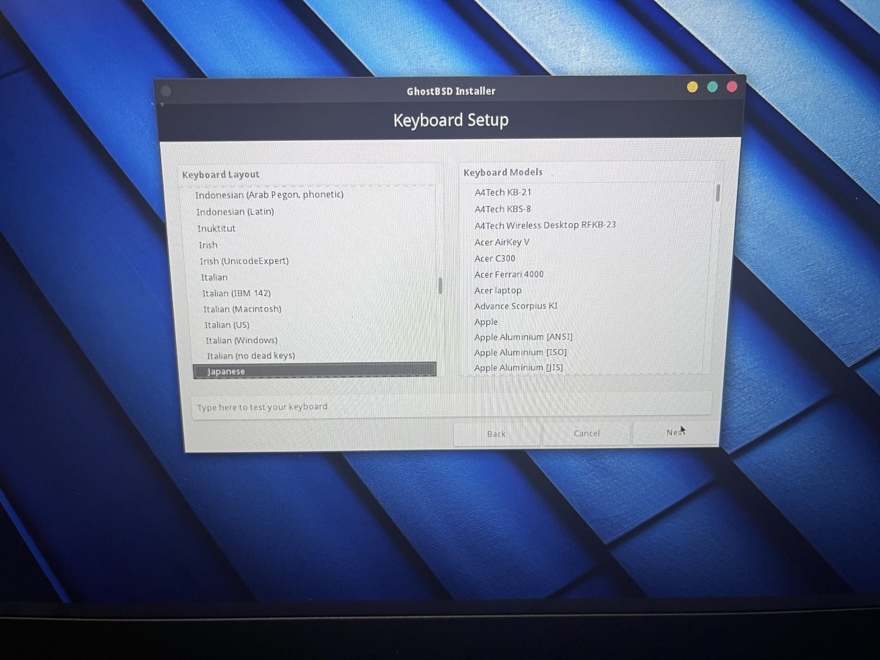Click the keyboard test input field

[x=450, y=407]
